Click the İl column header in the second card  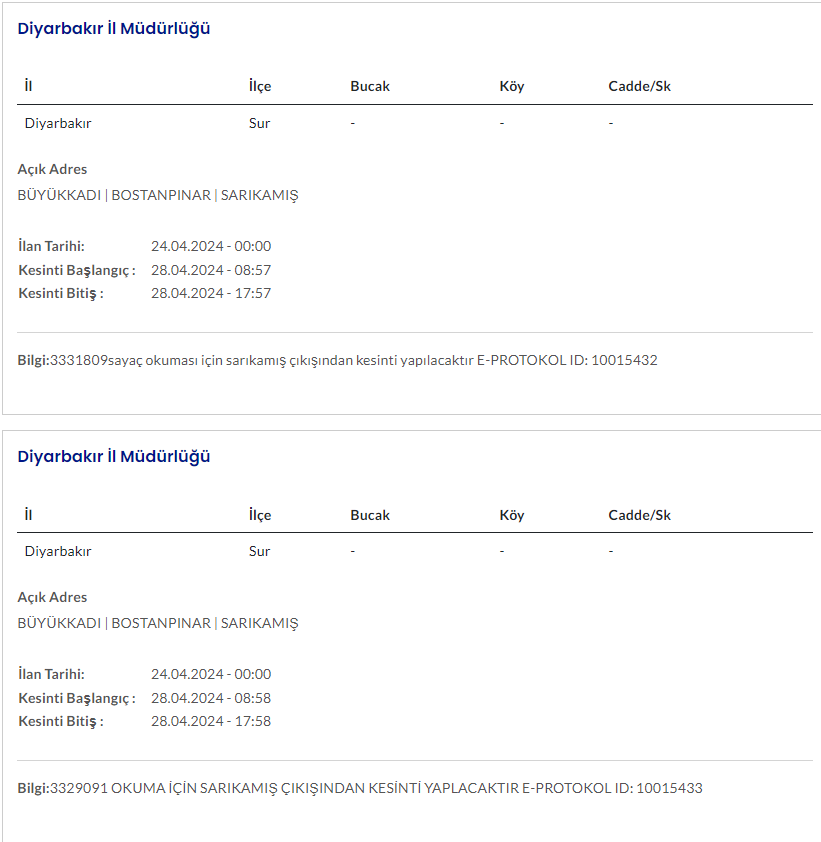[29, 515]
